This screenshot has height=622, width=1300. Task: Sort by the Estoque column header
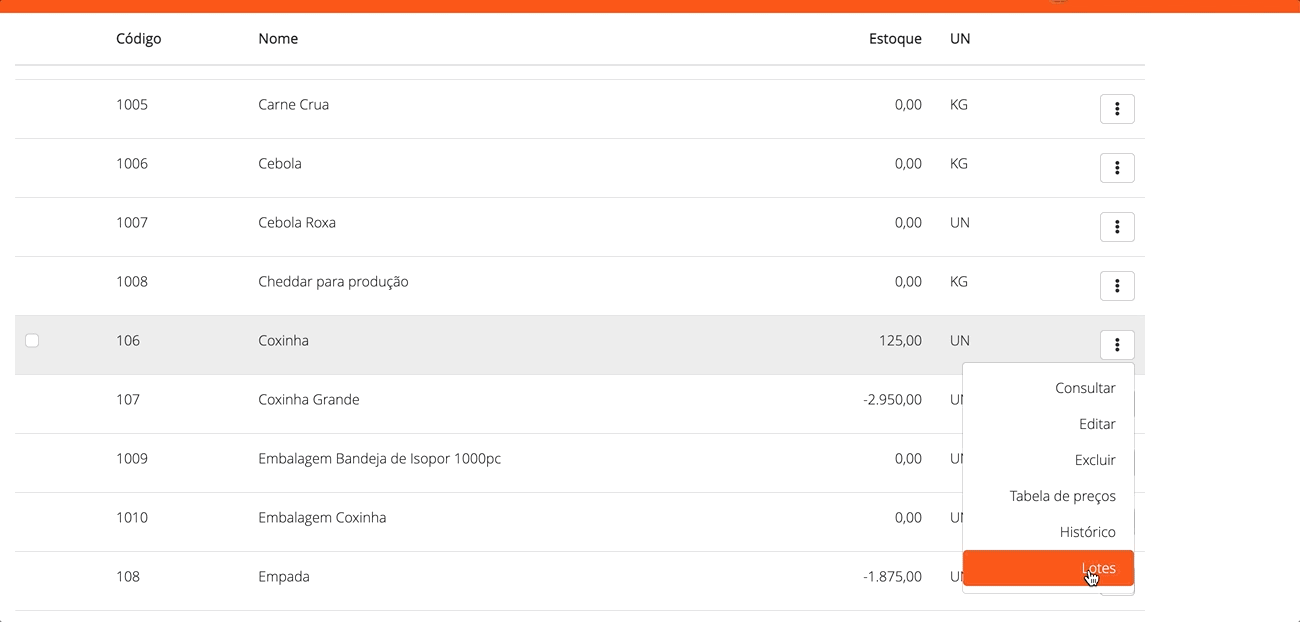[894, 39]
